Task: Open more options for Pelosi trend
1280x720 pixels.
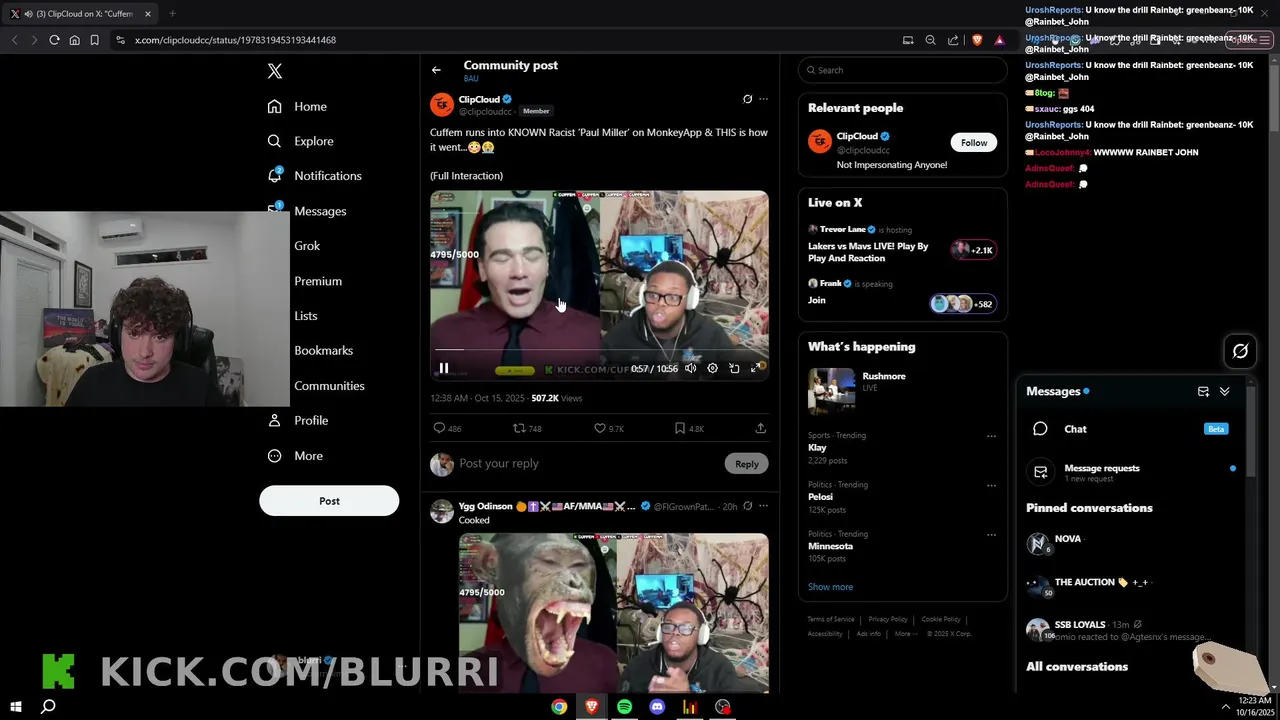Action: [991, 485]
